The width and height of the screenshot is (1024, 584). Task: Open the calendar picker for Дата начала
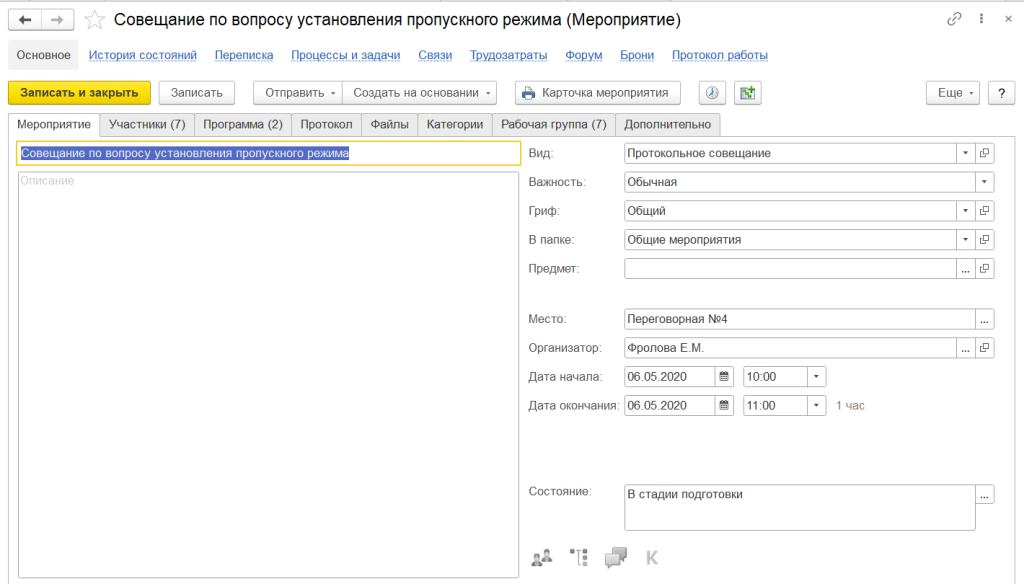pos(725,377)
